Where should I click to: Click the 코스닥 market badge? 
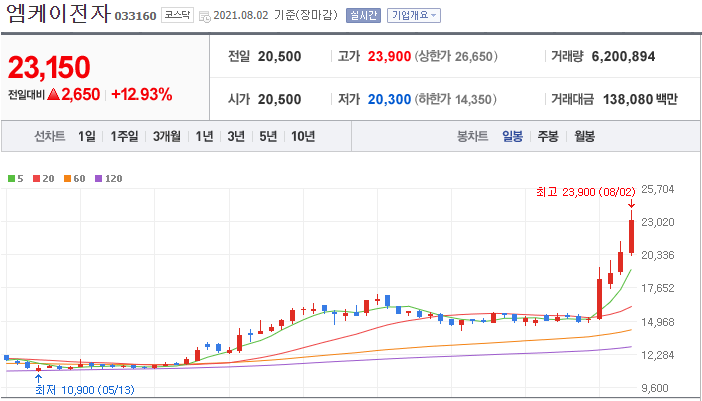177,15
